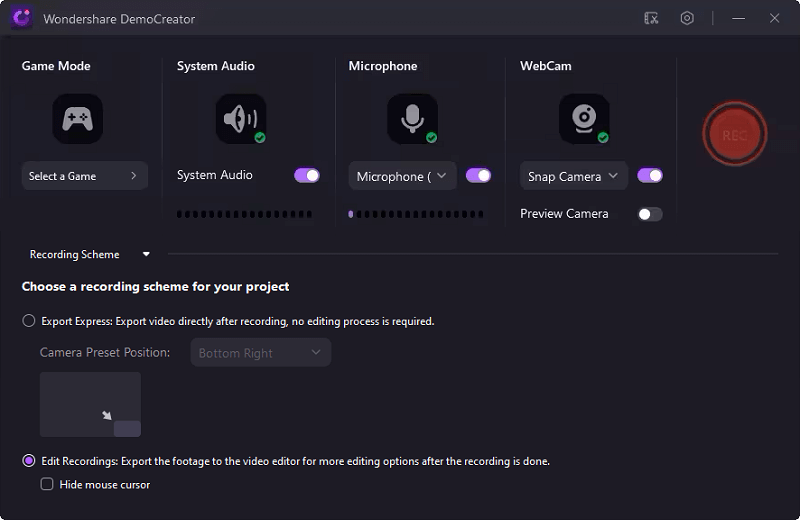800x520 pixels.
Task: Click the System Audio speaker icon
Action: 241,119
